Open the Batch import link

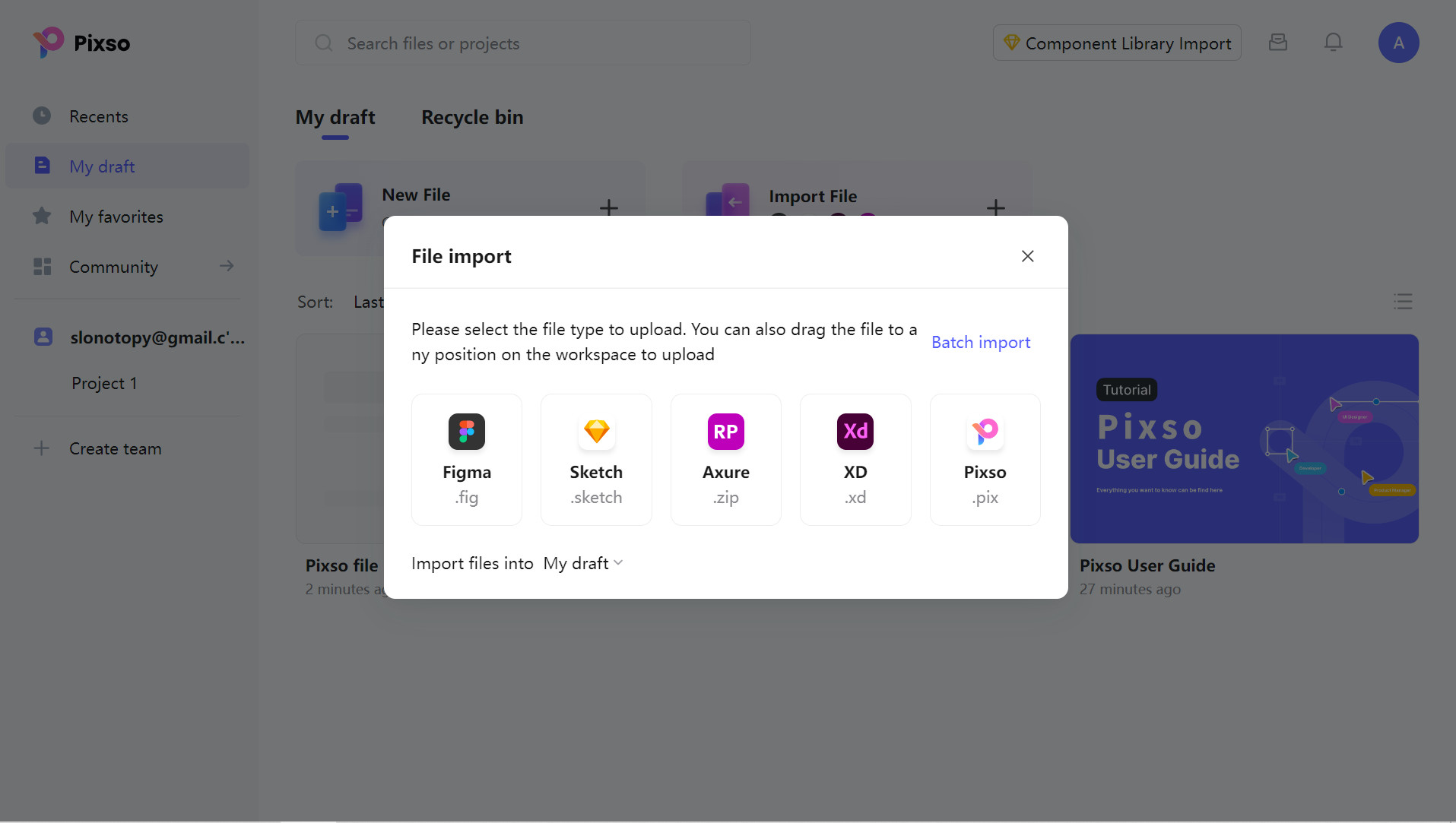coord(981,342)
